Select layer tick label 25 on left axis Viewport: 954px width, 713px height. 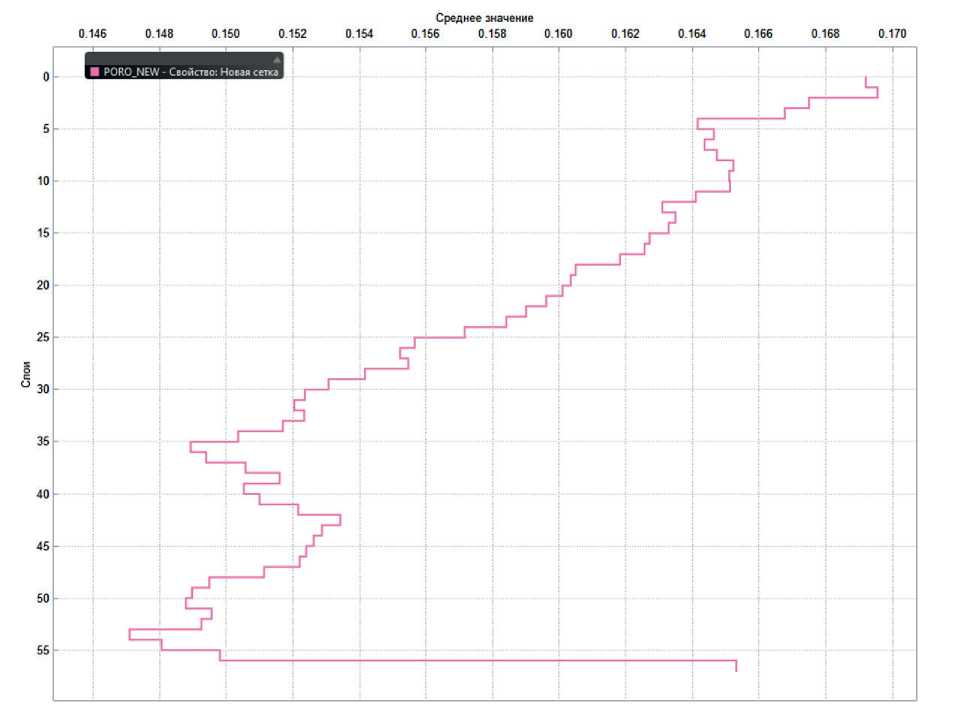point(43,337)
